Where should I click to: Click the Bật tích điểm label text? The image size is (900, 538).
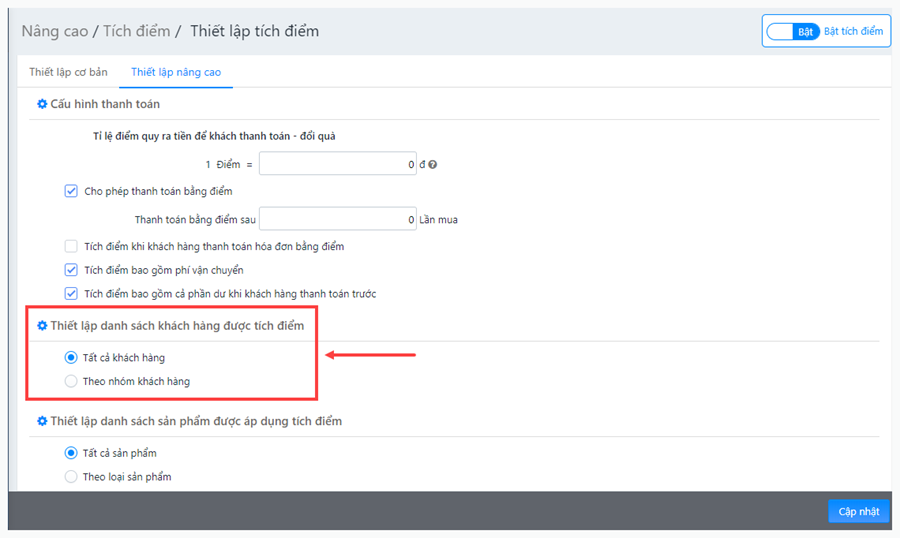[854, 32]
